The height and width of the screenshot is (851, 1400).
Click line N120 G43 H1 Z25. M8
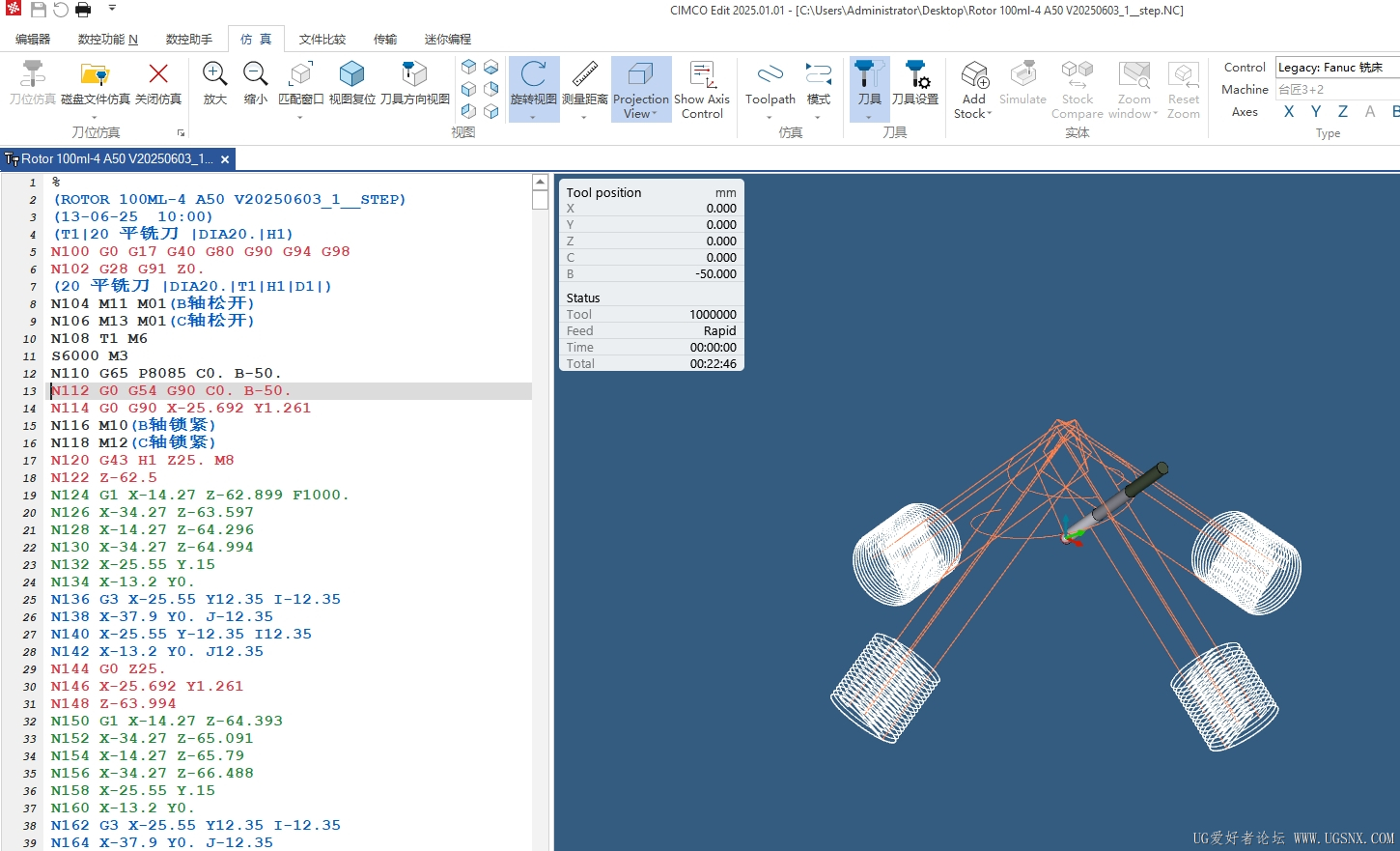143,461
